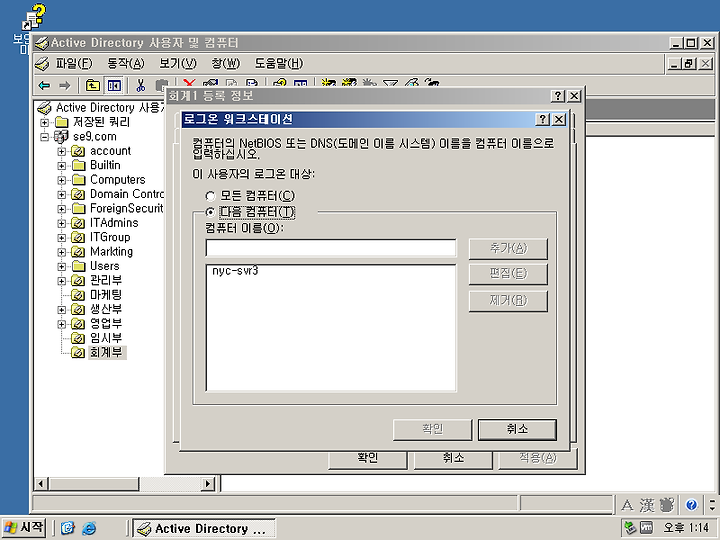The width and height of the screenshot is (720, 540).
Task: Click the ForeignSecurity folder icon
Action: coord(79,208)
